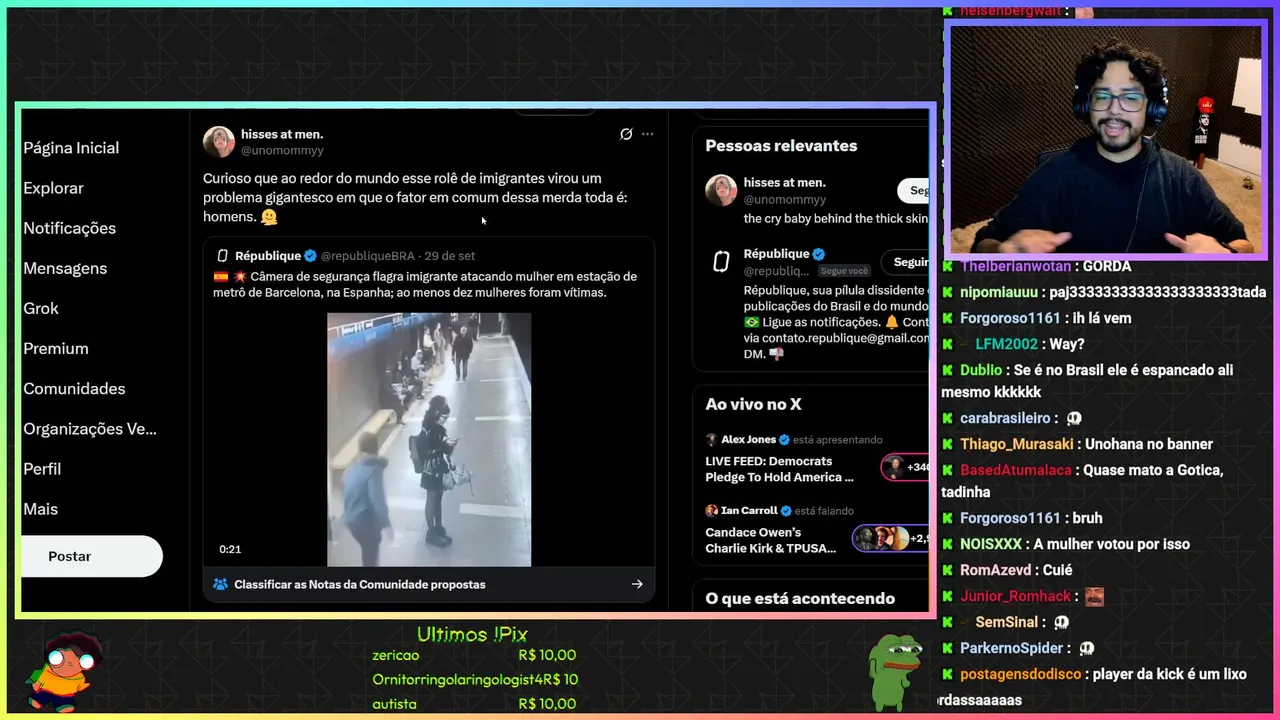Open the hisses at men. avatar in Pessoas relevantes

(x=721, y=190)
